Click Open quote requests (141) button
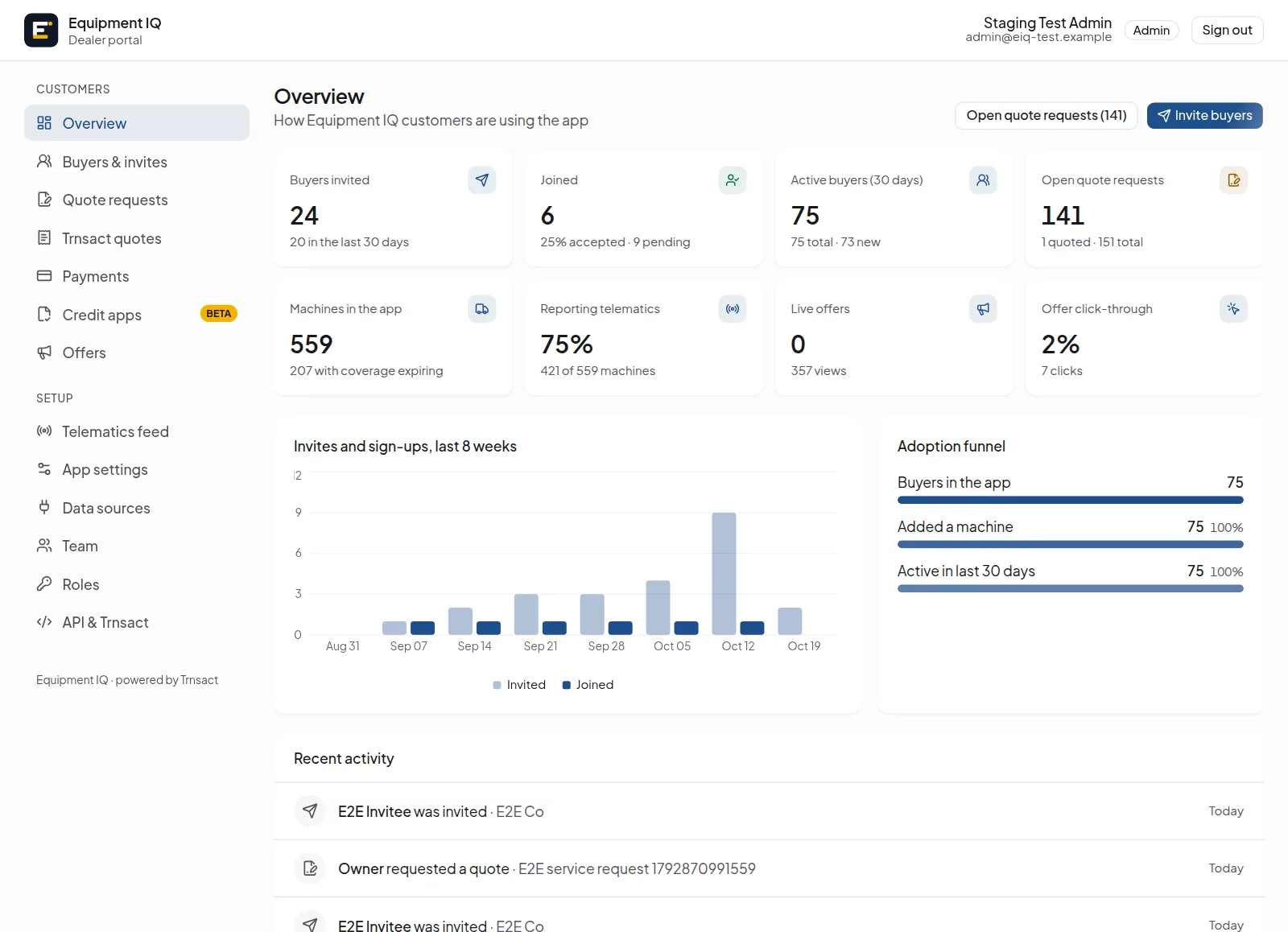 coord(1046,116)
